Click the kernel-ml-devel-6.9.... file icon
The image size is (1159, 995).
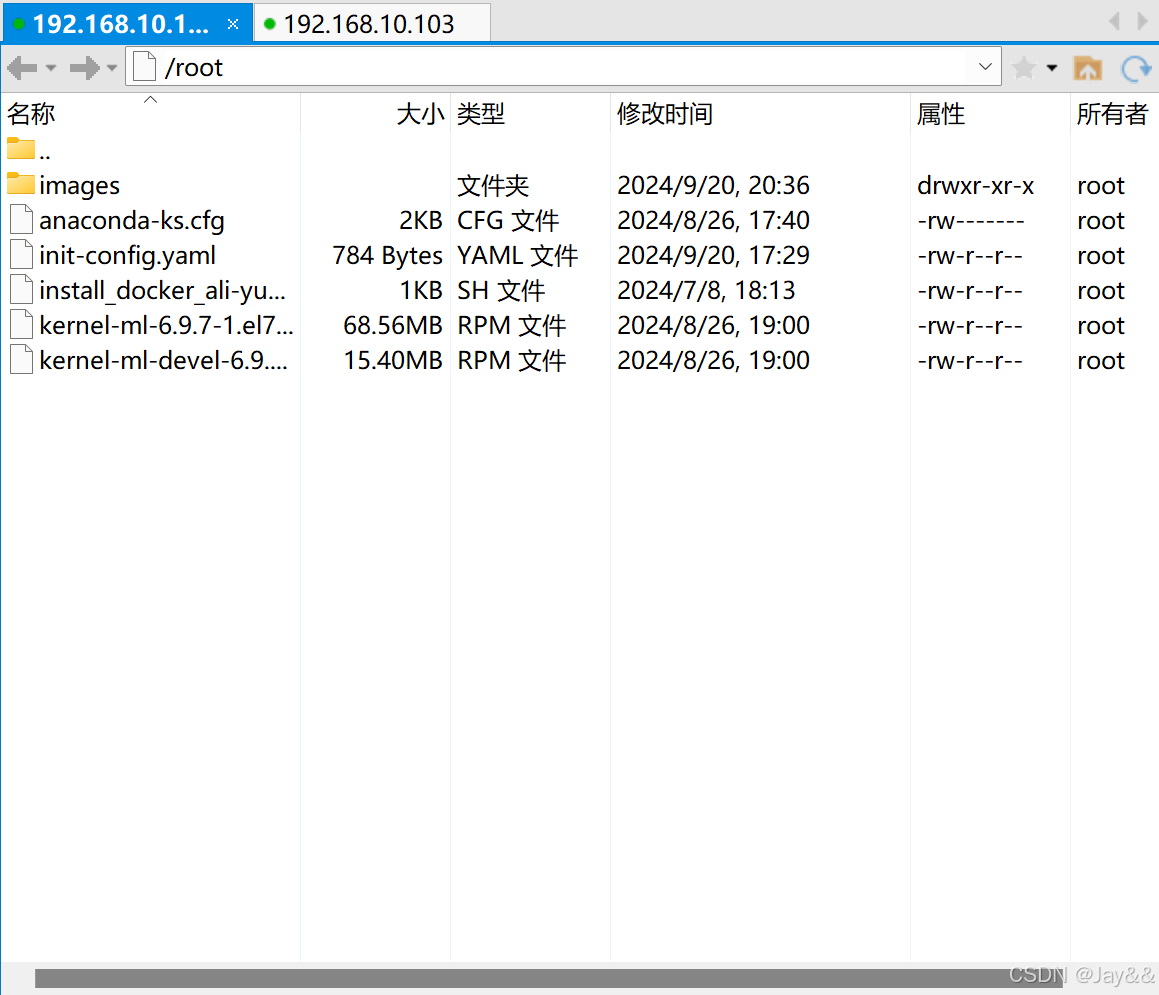coord(21,359)
